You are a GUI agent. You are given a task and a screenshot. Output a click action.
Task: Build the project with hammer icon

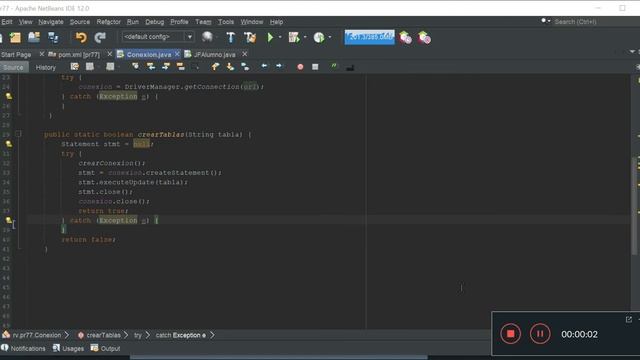pyautogui.click(x=230, y=38)
